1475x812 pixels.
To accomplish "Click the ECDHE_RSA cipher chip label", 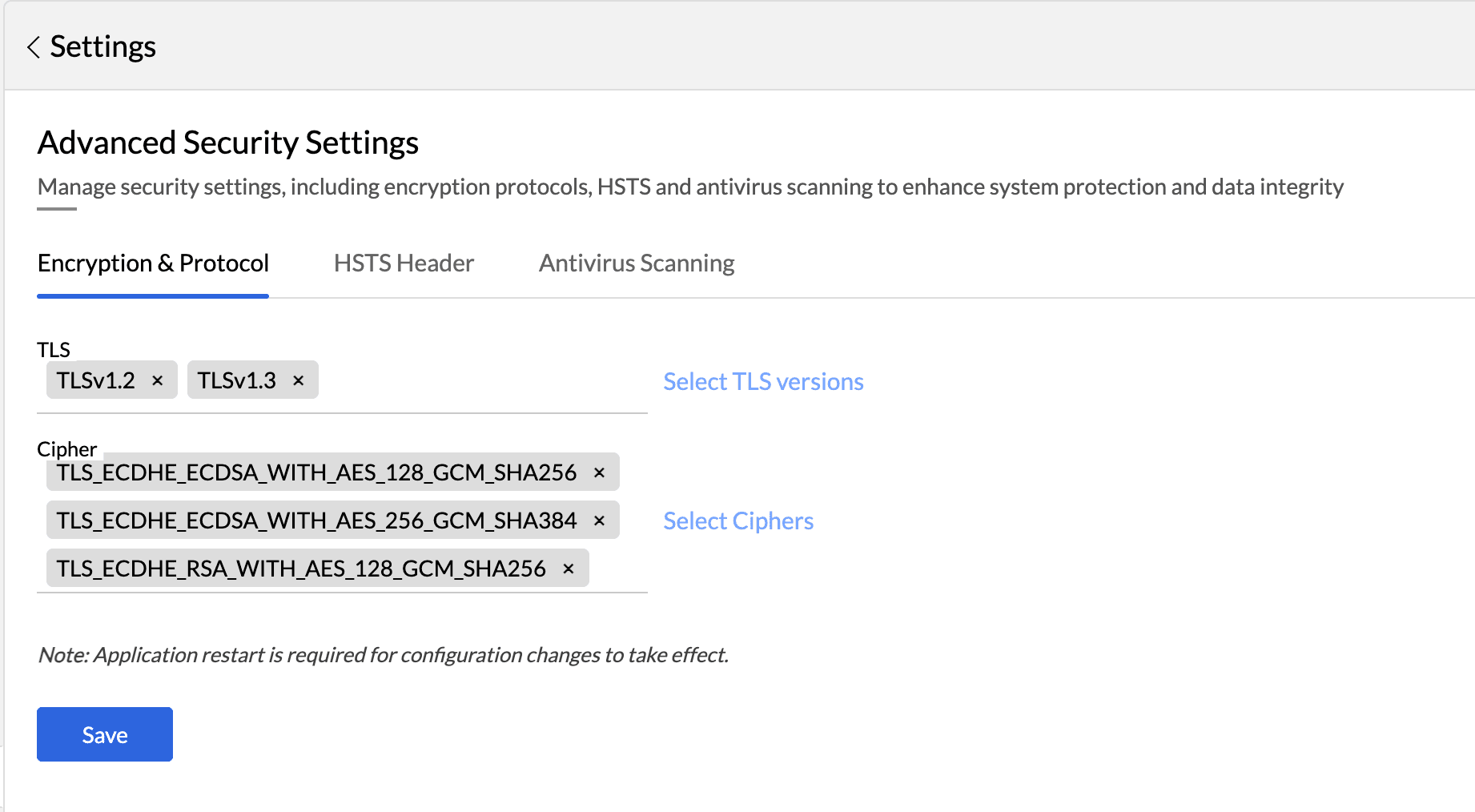I will [x=301, y=569].
